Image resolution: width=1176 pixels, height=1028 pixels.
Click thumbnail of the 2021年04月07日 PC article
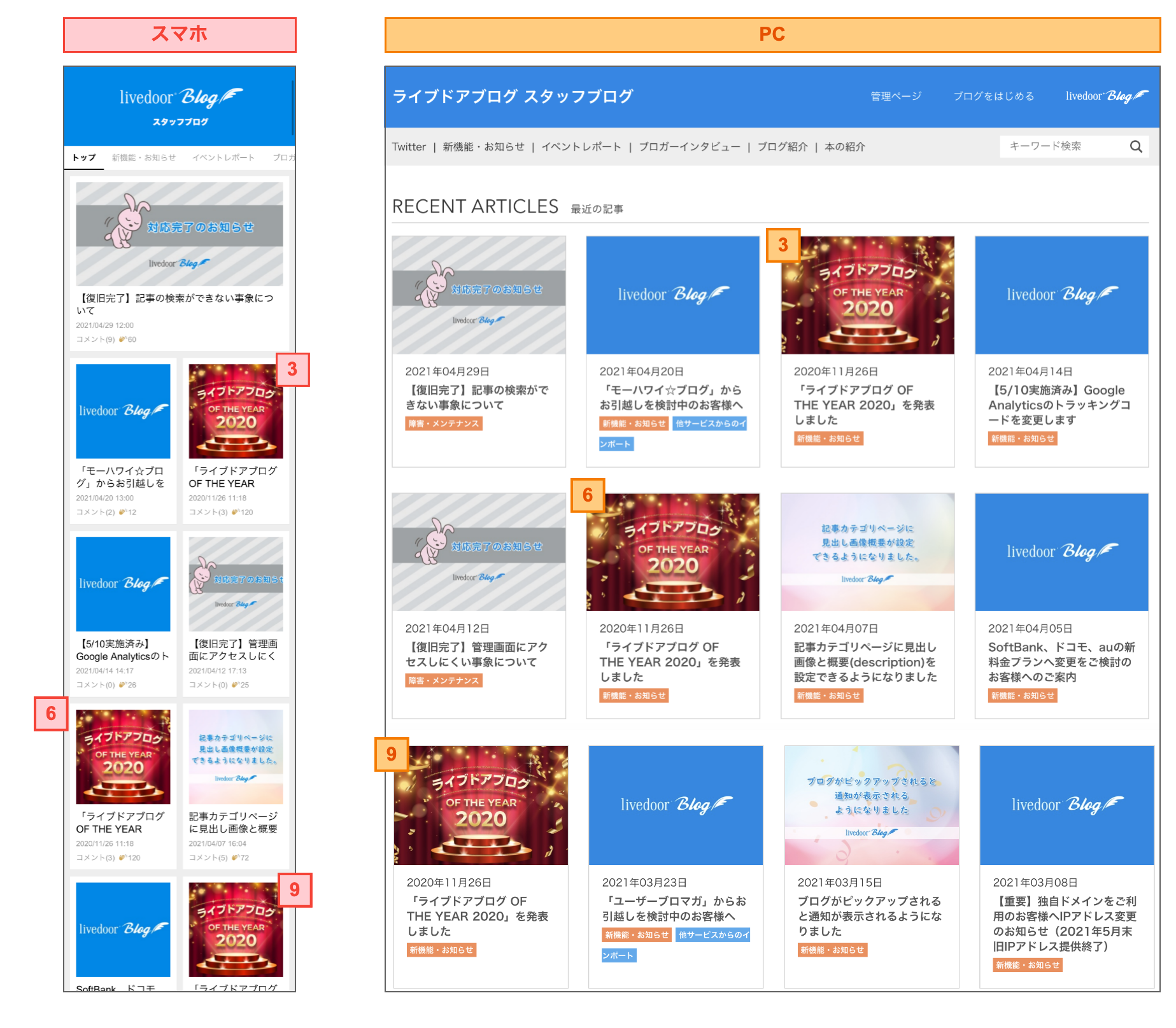(867, 552)
